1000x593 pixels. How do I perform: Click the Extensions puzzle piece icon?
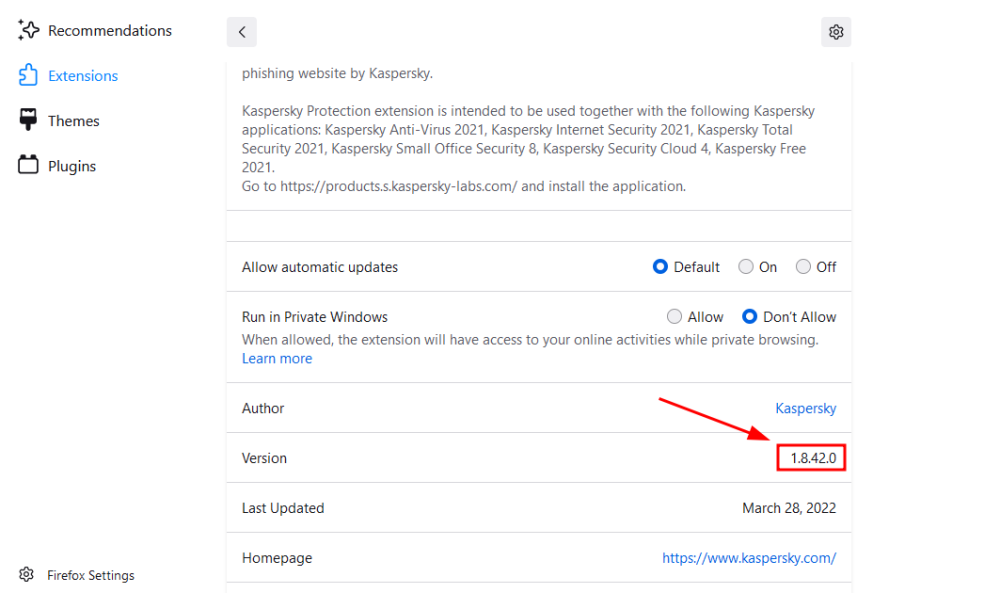tap(28, 76)
